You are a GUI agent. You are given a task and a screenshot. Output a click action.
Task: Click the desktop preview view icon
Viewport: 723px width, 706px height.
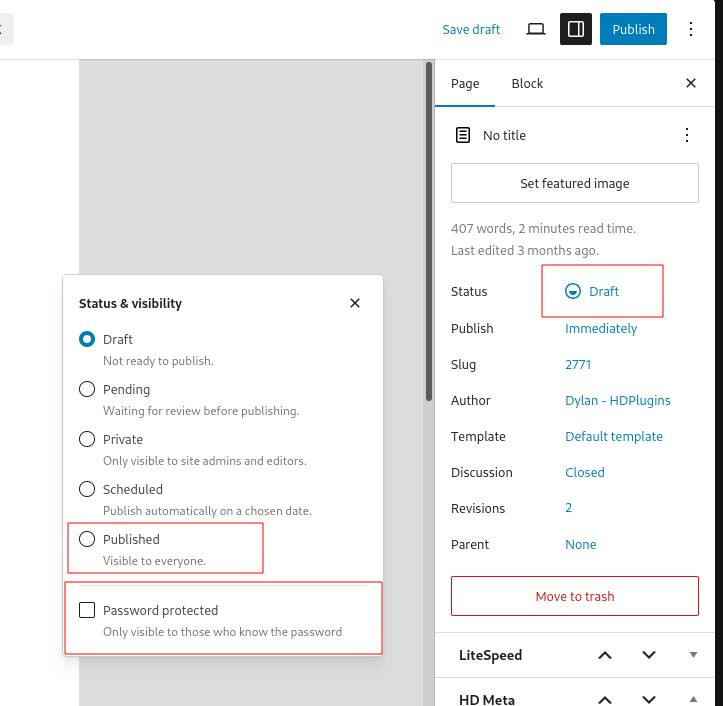coord(536,29)
